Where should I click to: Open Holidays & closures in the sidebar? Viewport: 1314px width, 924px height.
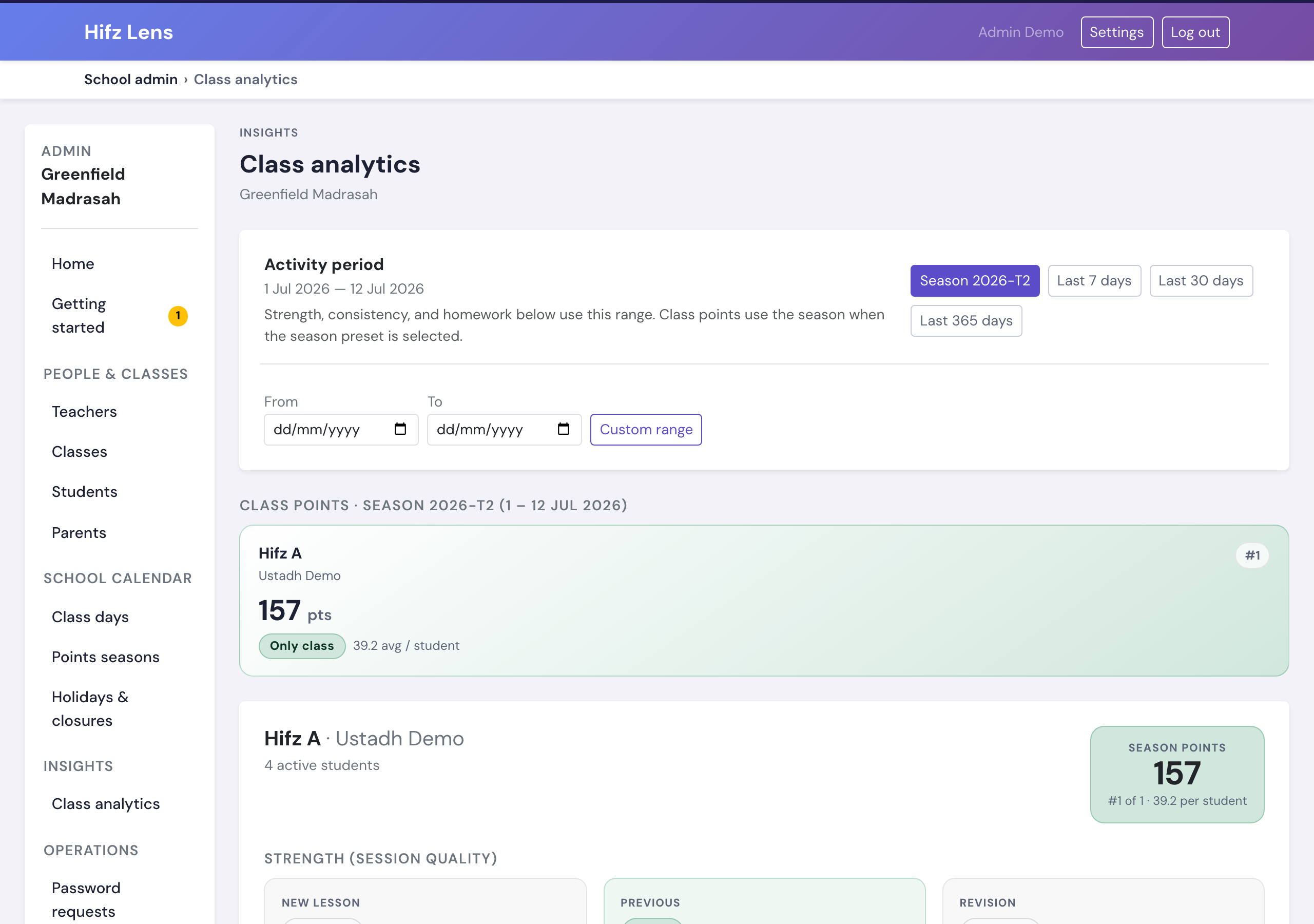[x=120, y=709]
